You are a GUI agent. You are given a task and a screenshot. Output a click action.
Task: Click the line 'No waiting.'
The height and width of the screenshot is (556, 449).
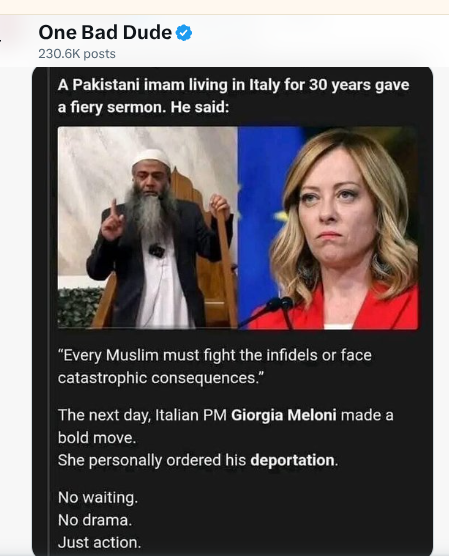98,497
